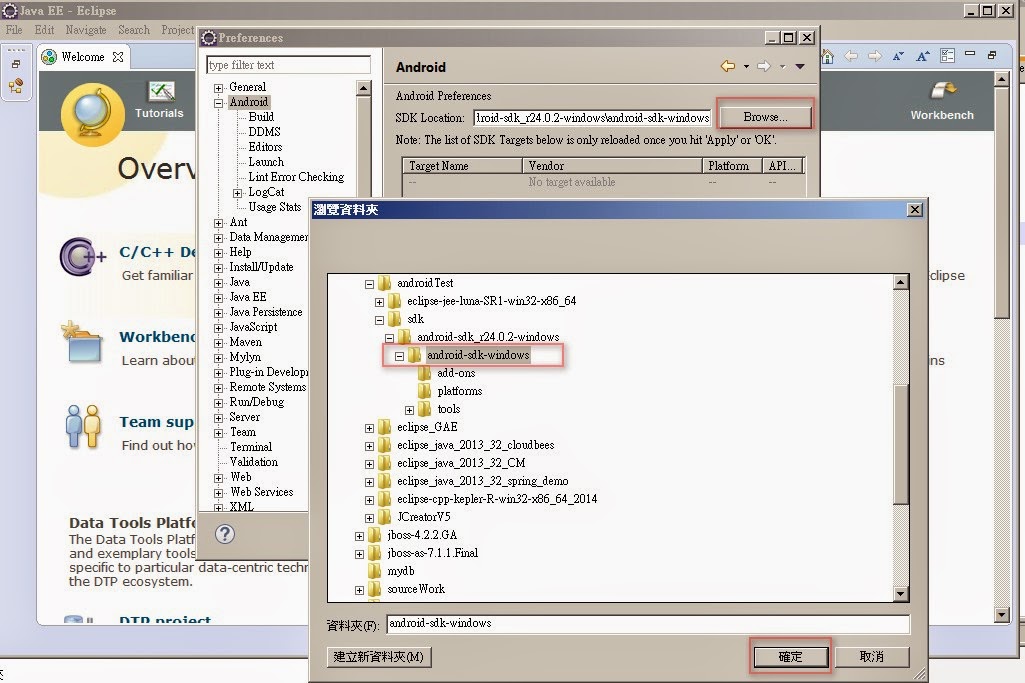Click the Browse... button for SDK Location

point(765,117)
